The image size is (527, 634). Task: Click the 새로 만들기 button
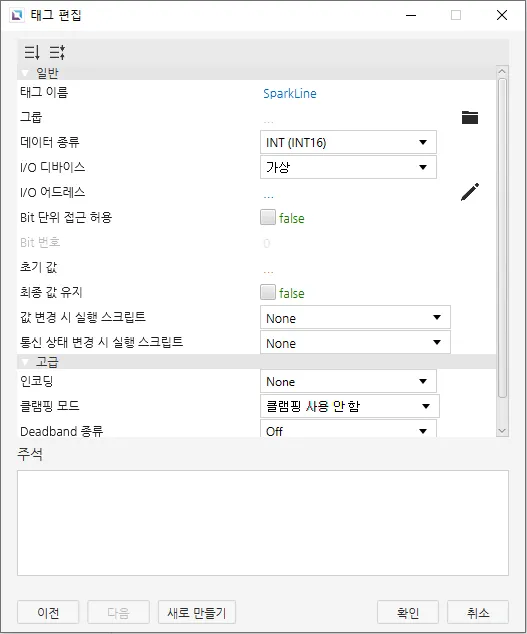tap(197, 612)
